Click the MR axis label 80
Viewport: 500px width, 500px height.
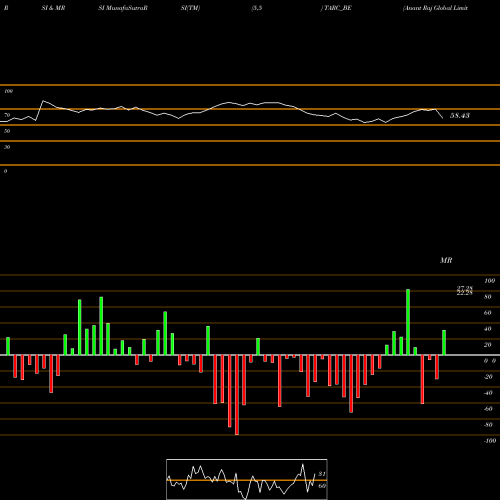[488, 297]
